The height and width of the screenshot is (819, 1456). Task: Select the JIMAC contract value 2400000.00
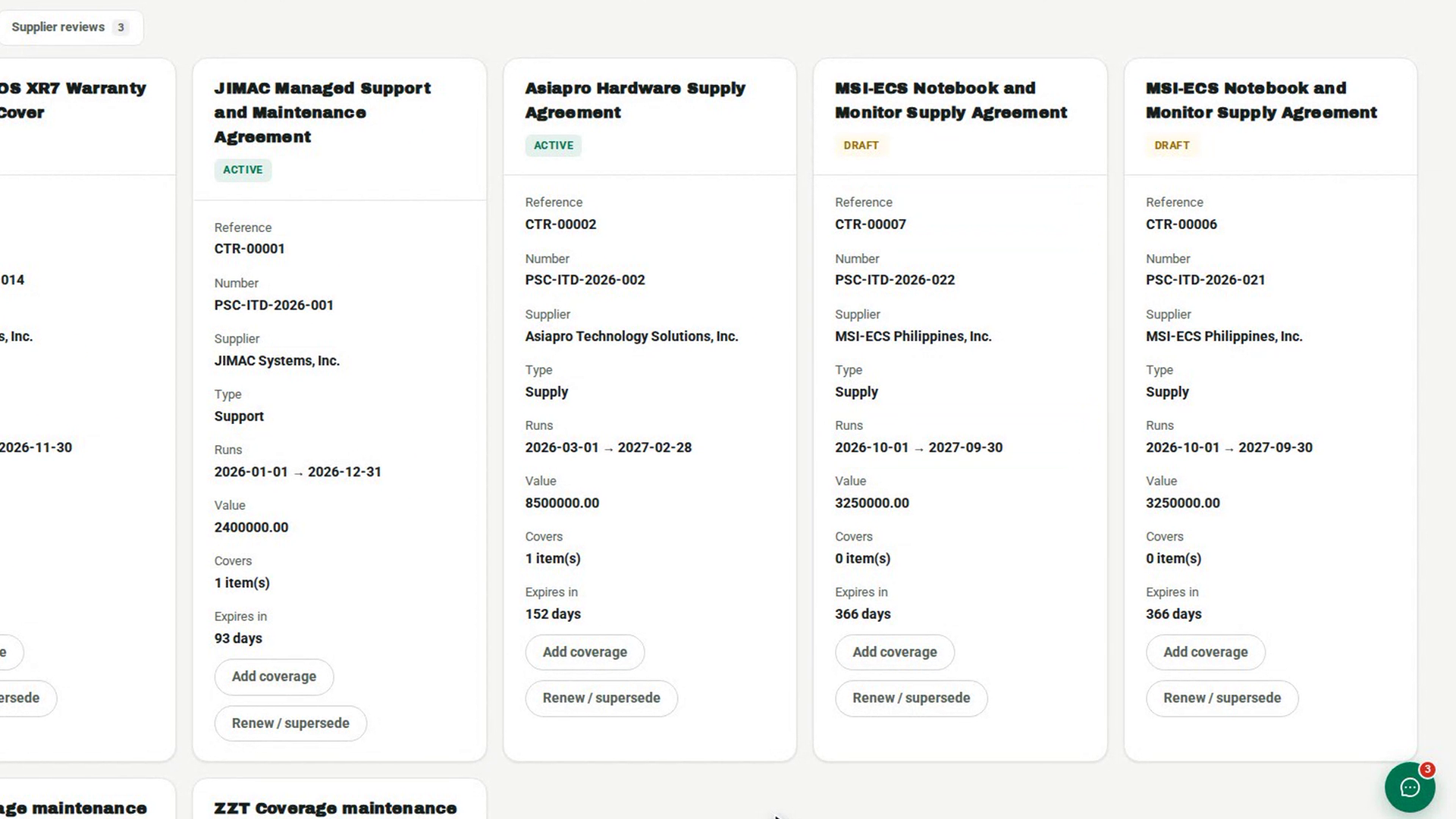coord(251,527)
